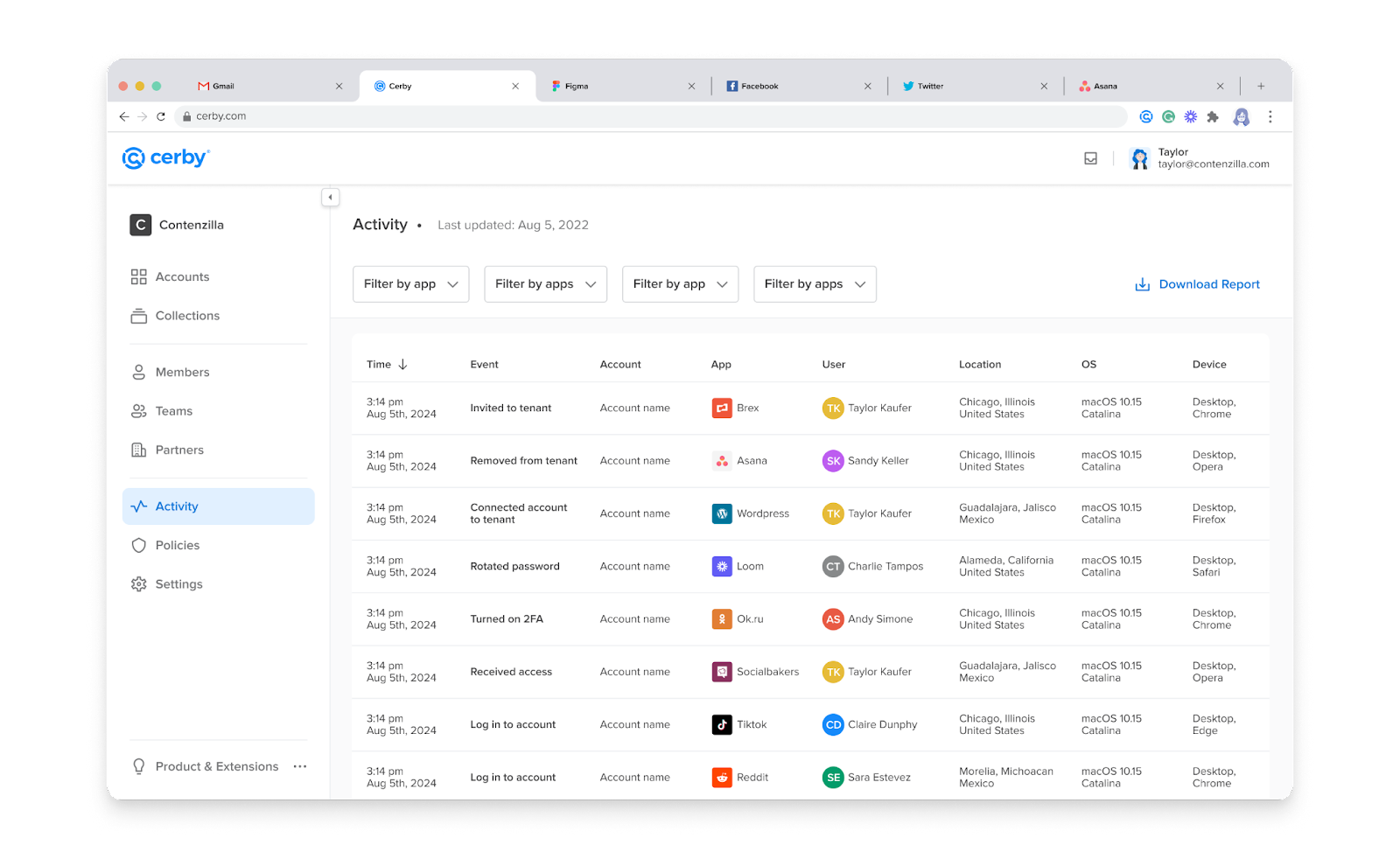The width and height of the screenshot is (1400, 859).
Task: Open the first Filter by app dropdown
Action: pyautogui.click(x=411, y=284)
